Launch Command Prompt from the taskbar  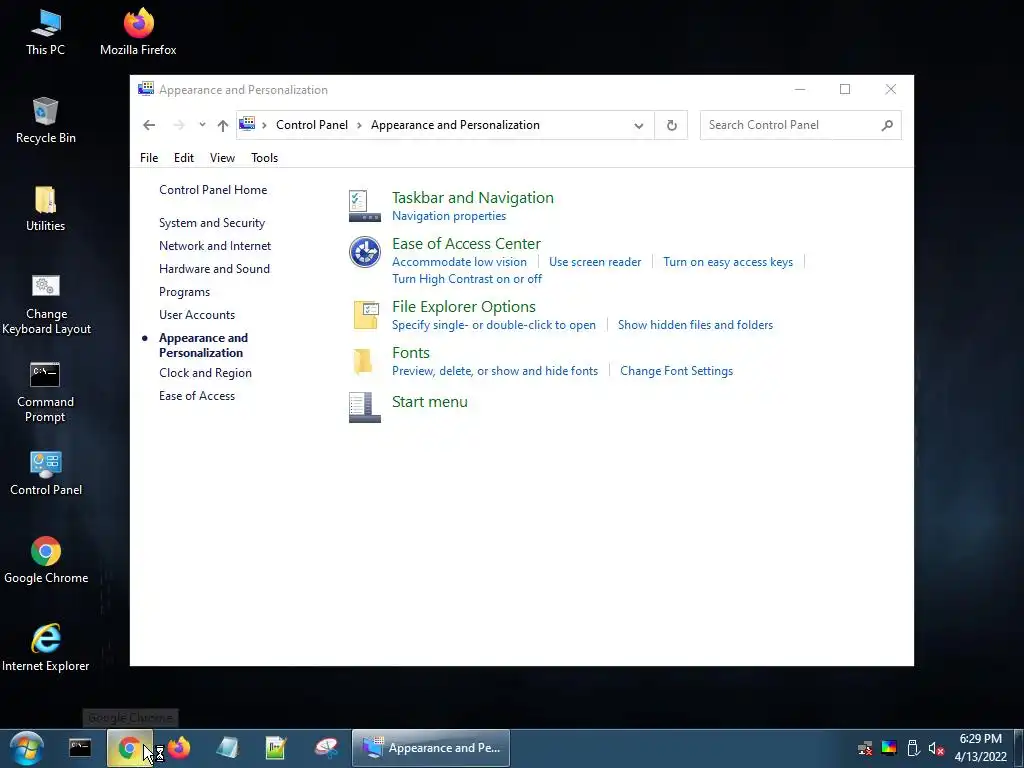80,748
